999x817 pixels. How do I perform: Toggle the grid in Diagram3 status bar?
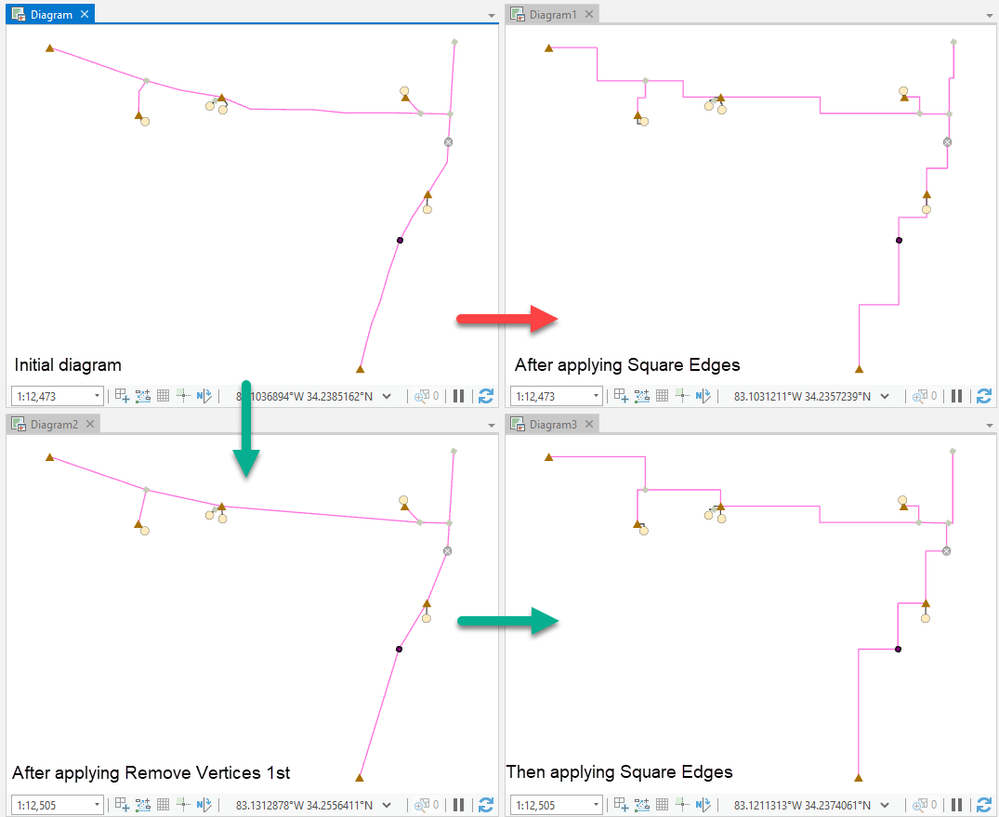point(662,804)
